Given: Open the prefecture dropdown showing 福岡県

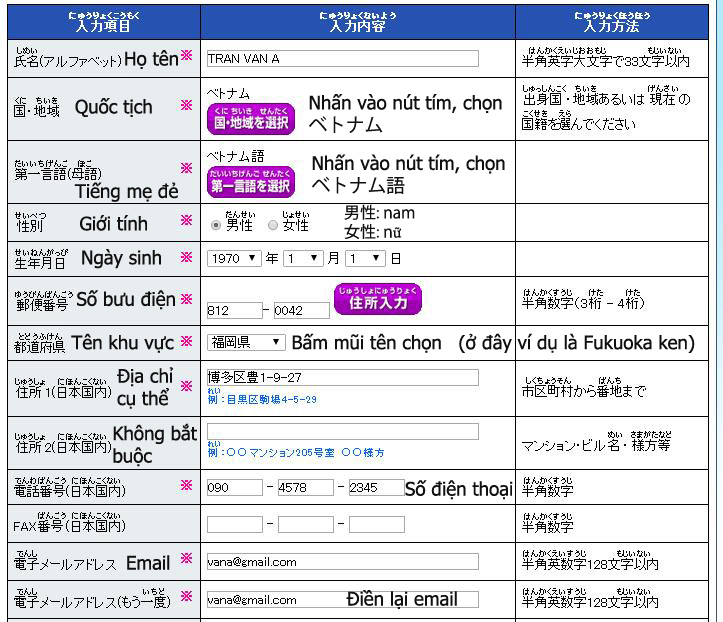Looking at the screenshot, I should [246, 342].
